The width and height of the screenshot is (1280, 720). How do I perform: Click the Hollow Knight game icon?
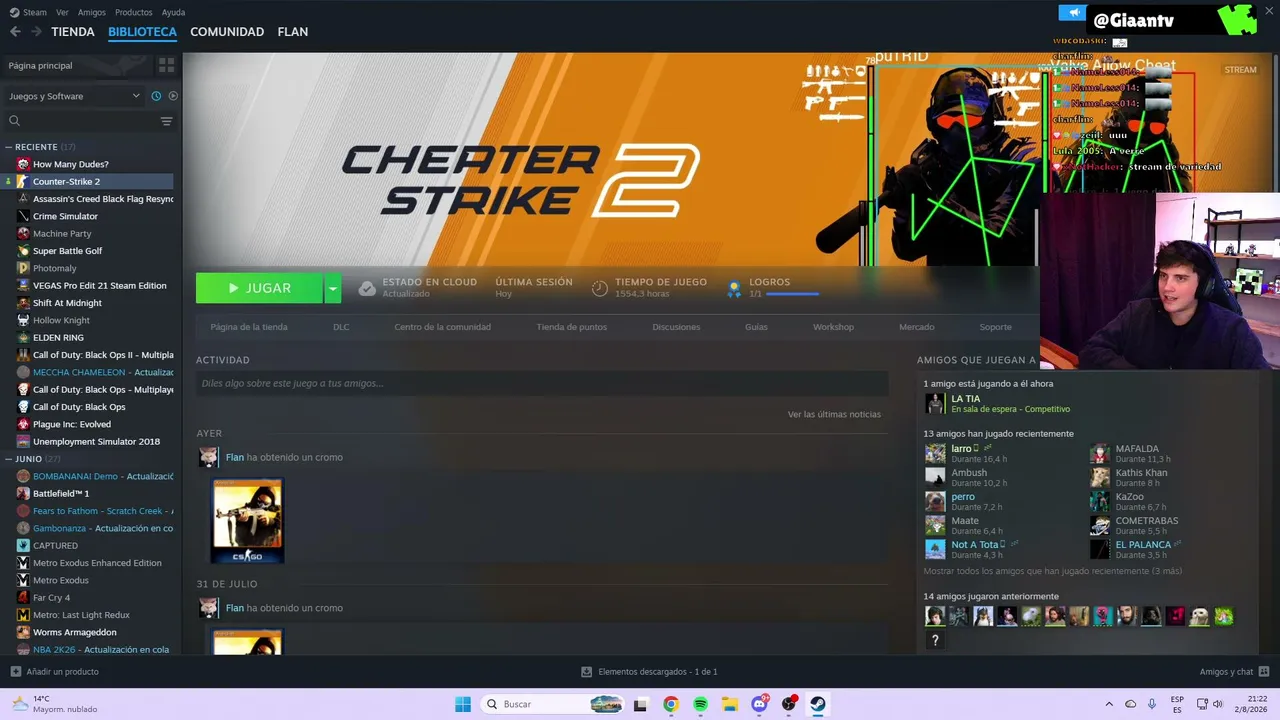(23, 320)
